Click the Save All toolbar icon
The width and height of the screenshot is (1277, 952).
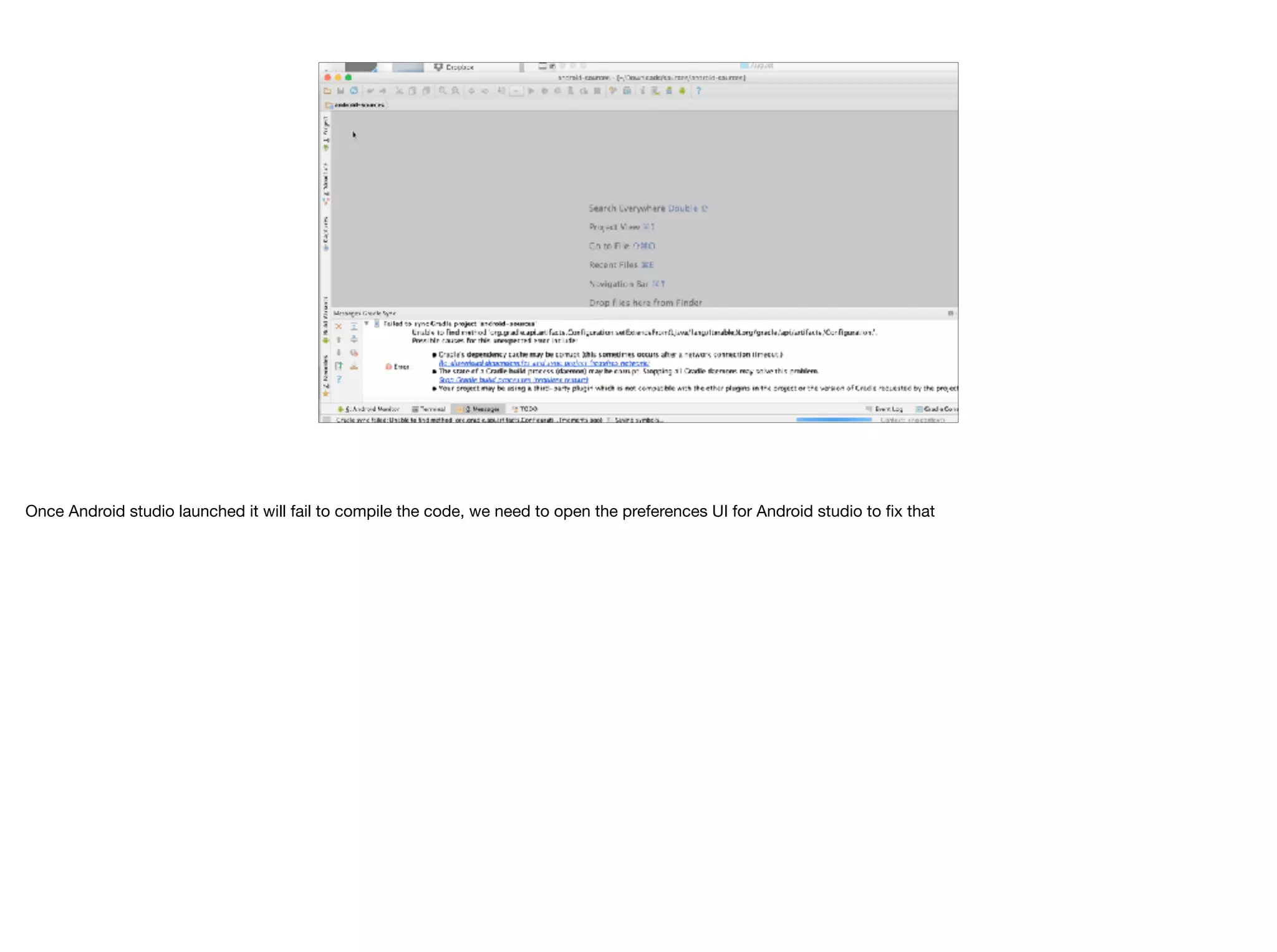pyautogui.click(x=340, y=91)
